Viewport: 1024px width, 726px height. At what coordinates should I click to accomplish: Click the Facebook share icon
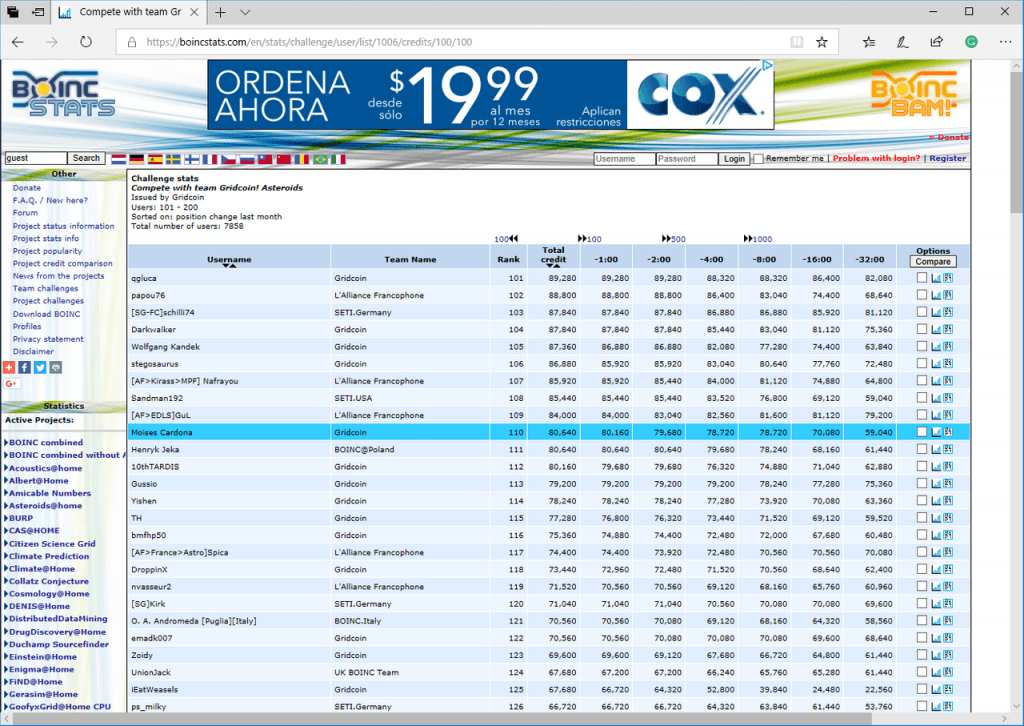pos(25,368)
